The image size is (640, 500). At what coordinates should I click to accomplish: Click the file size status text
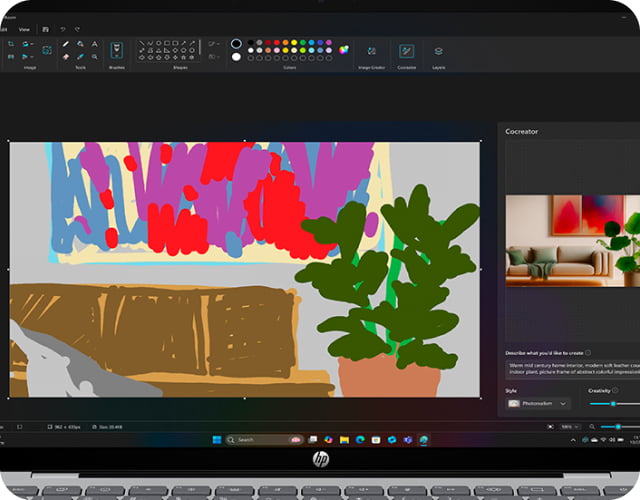pos(107,427)
